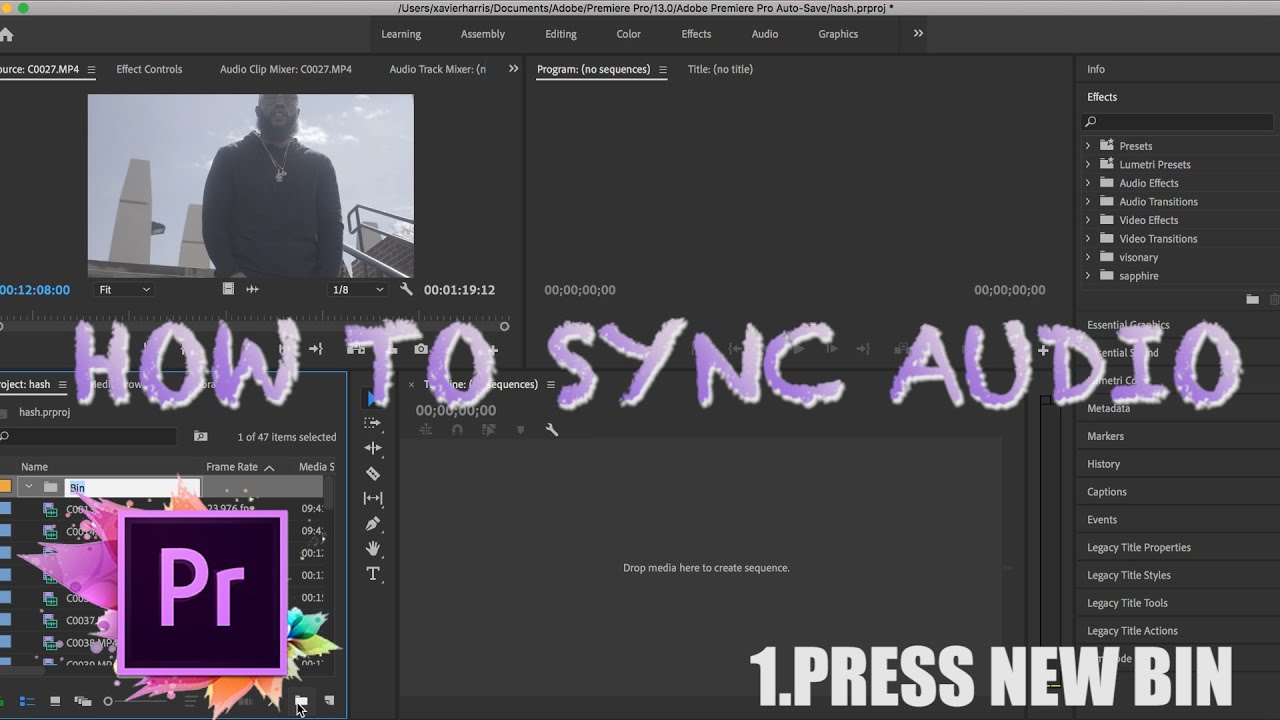Expand the Video Effects folder
The image size is (1280, 720).
[1088, 220]
